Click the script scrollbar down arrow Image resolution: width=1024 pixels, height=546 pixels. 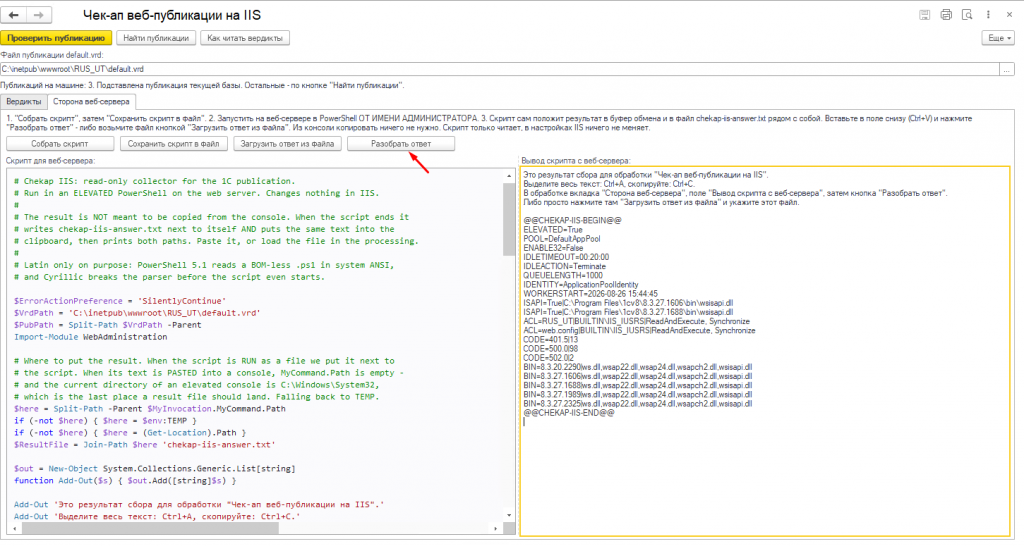tap(509, 515)
